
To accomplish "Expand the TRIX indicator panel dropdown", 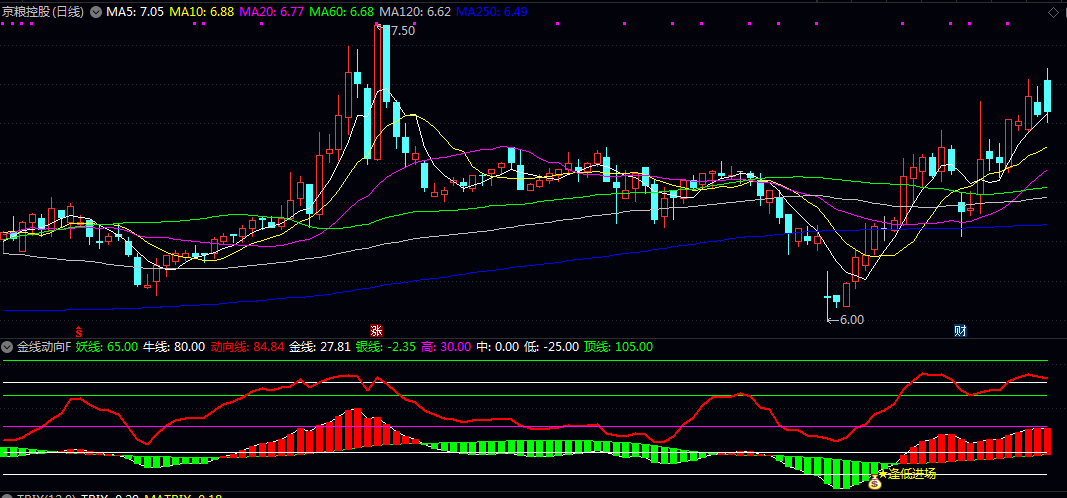I will 8,496.
